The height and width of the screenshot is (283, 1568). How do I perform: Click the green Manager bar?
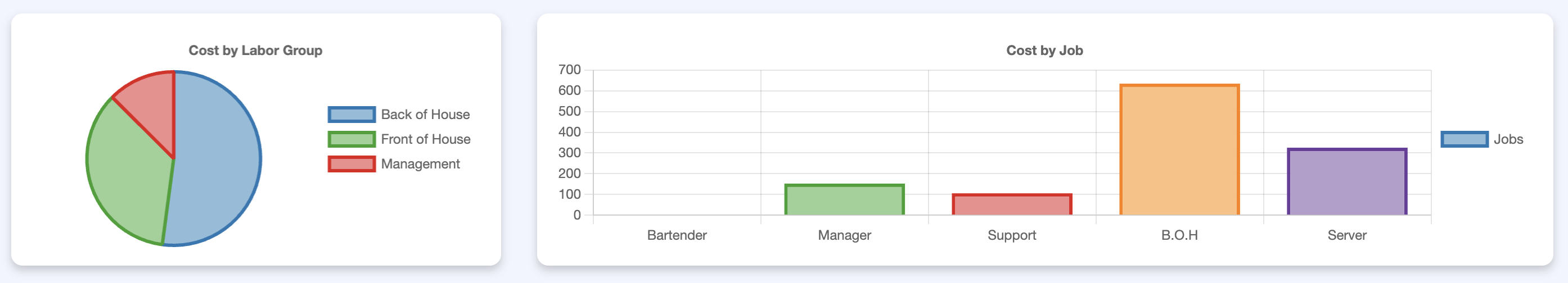pyautogui.click(x=844, y=200)
